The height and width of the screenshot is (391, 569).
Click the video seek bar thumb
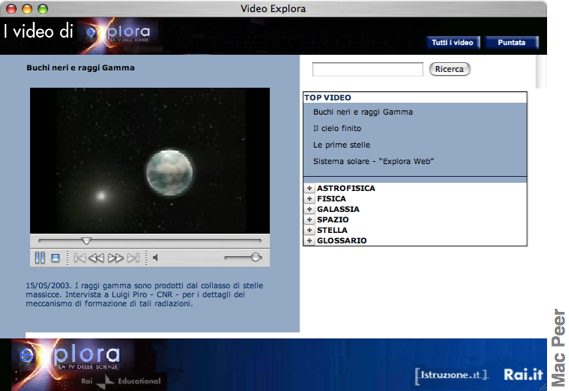tap(86, 241)
